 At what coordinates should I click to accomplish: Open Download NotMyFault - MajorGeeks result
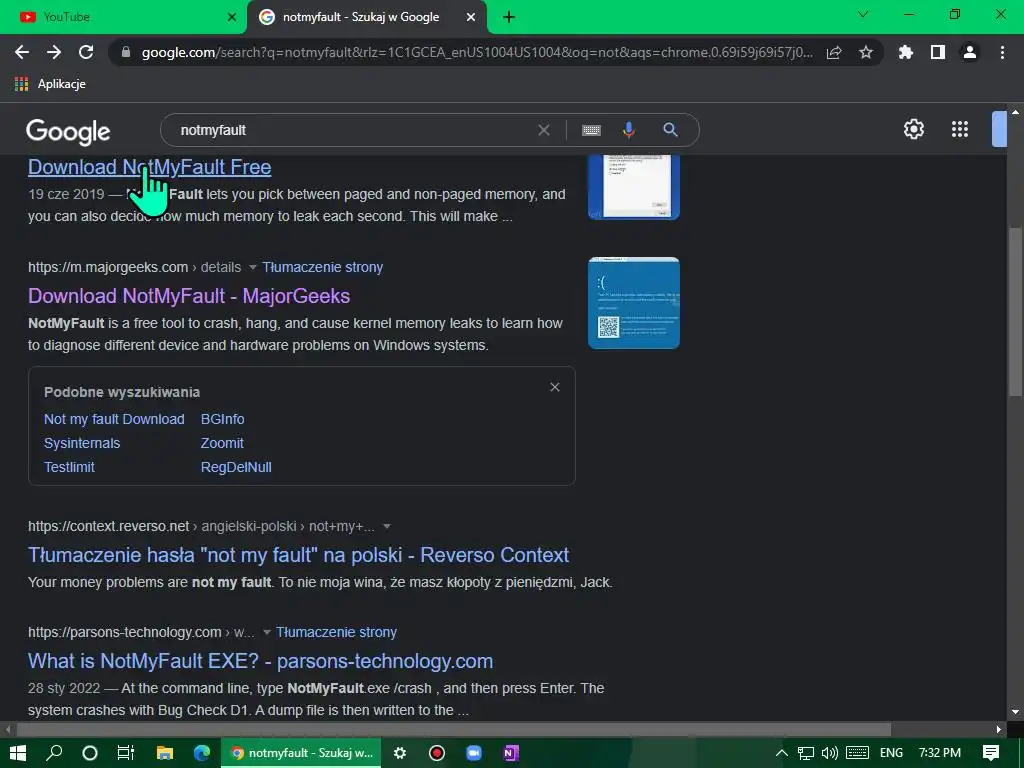point(189,296)
